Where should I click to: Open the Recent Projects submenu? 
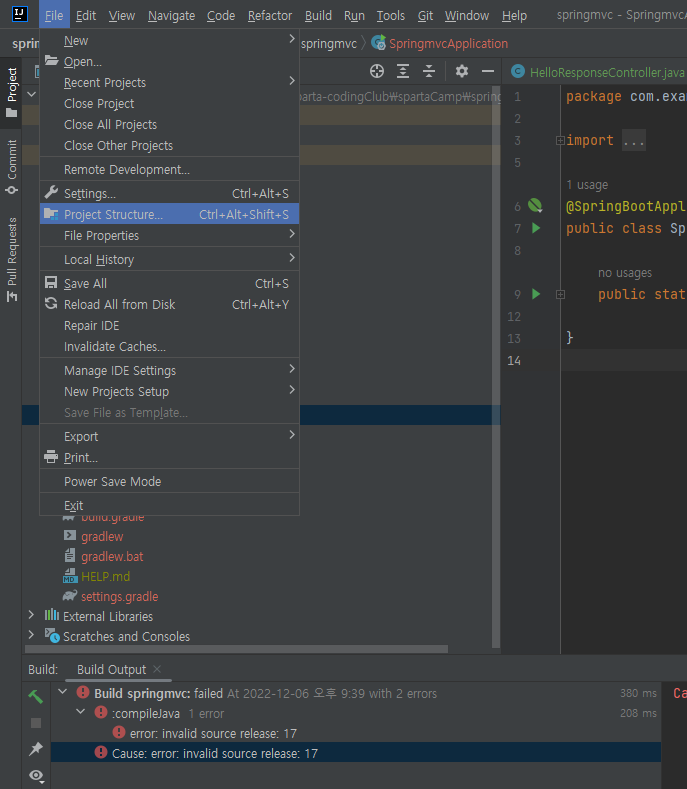click(x=169, y=82)
